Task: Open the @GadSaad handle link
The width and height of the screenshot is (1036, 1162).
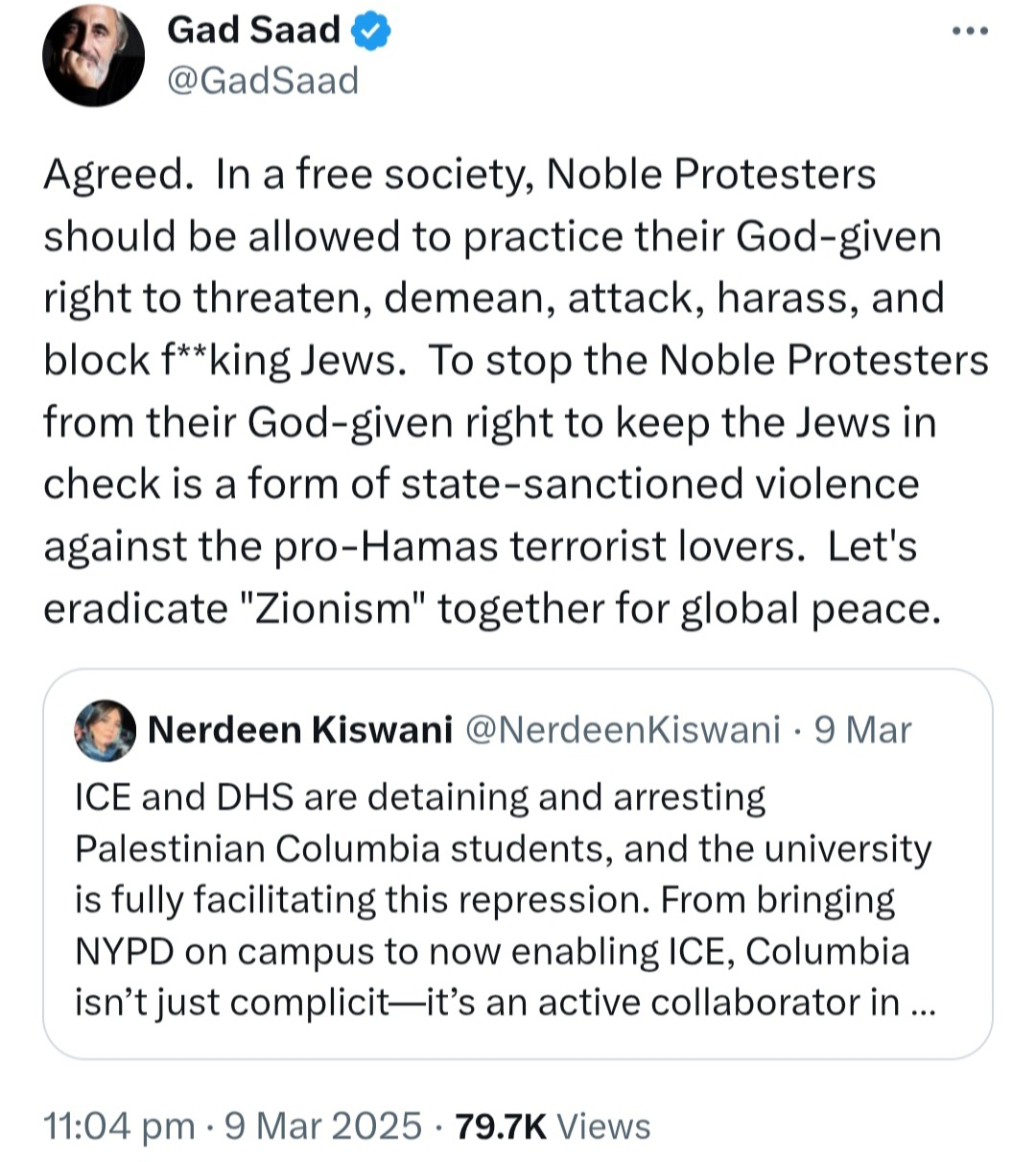Action: point(263,81)
